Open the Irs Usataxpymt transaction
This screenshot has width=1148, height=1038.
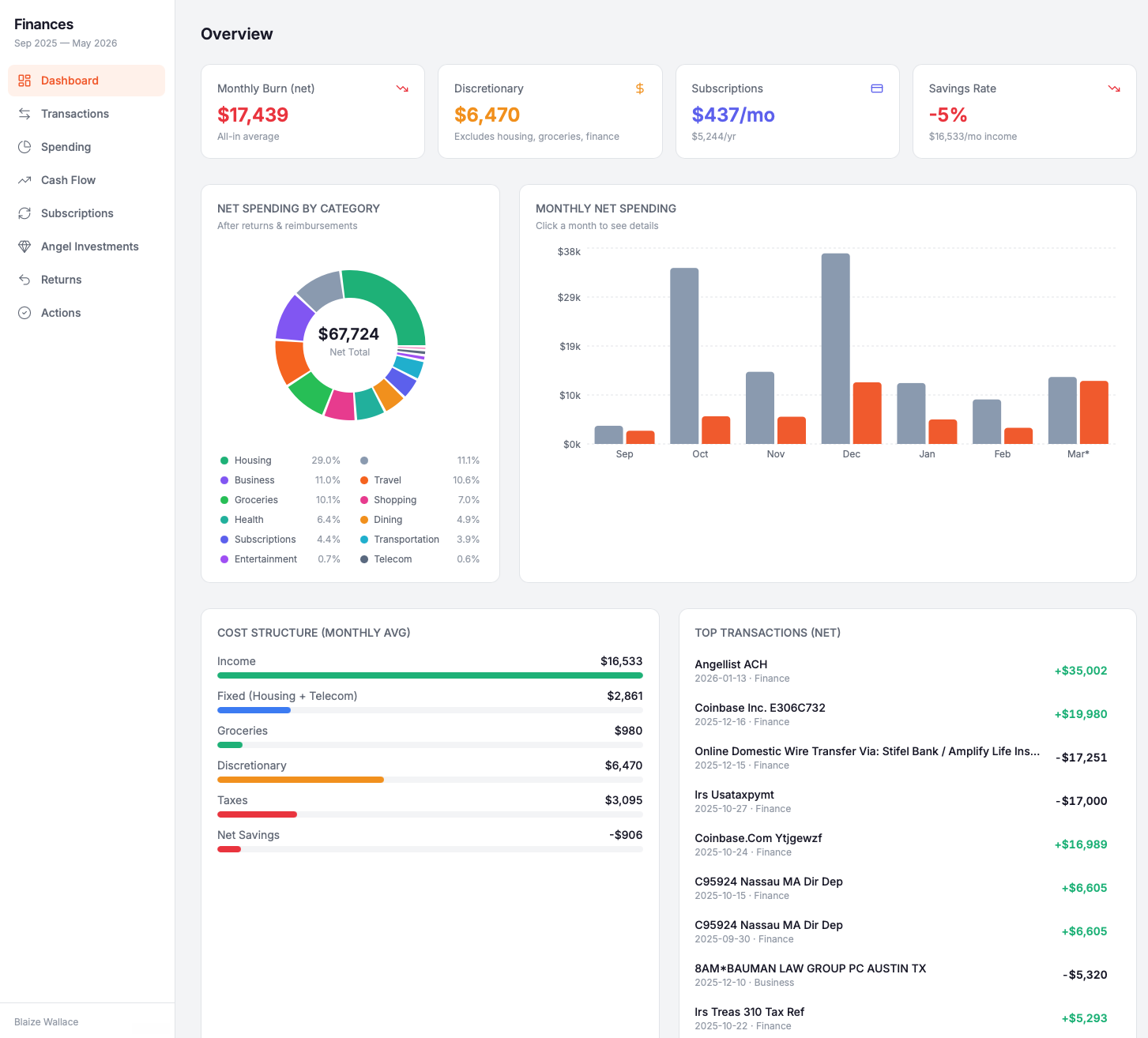(901, 801)
